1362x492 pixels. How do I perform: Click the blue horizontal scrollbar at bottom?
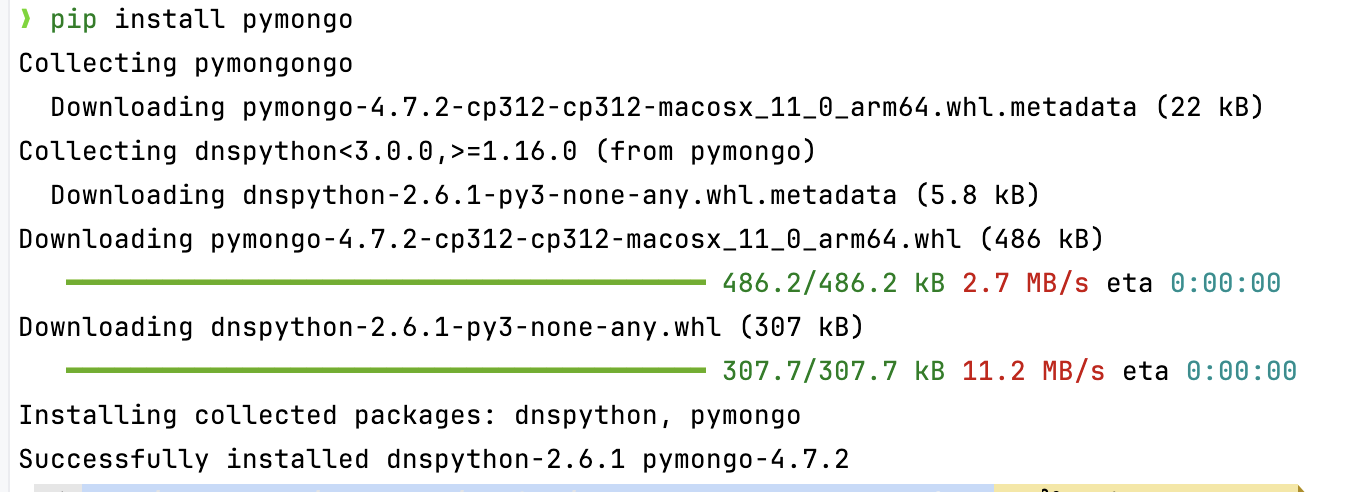tap(538, 488)
